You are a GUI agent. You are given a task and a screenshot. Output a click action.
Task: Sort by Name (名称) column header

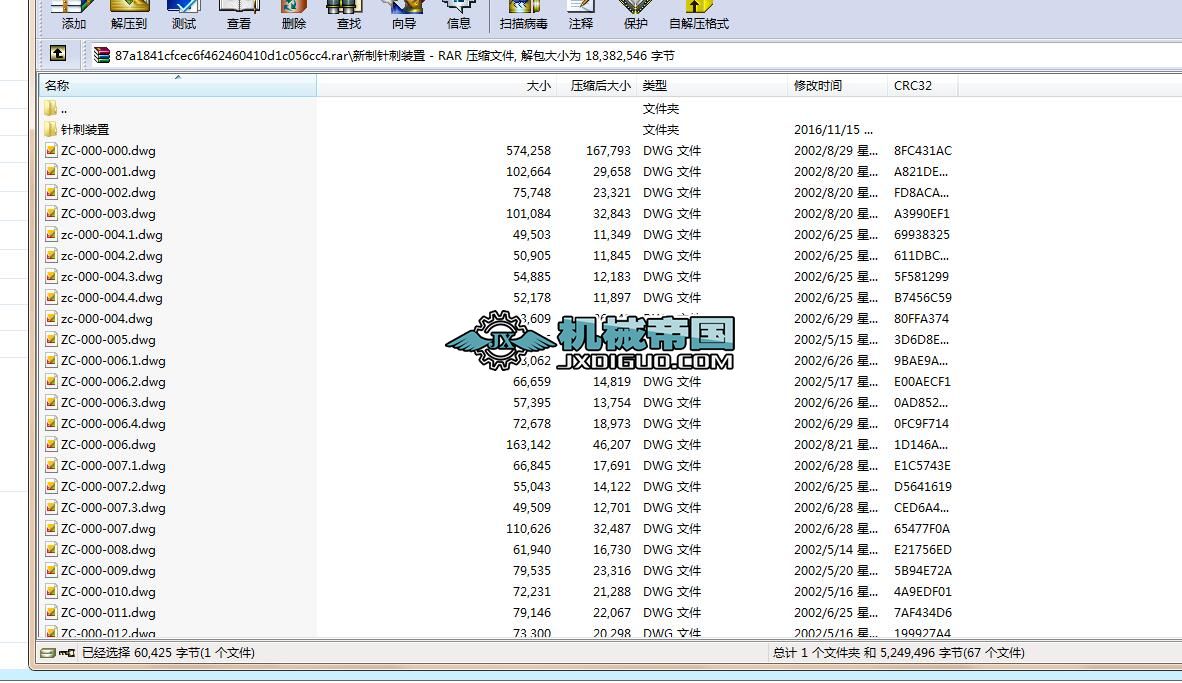coord(178,85)
